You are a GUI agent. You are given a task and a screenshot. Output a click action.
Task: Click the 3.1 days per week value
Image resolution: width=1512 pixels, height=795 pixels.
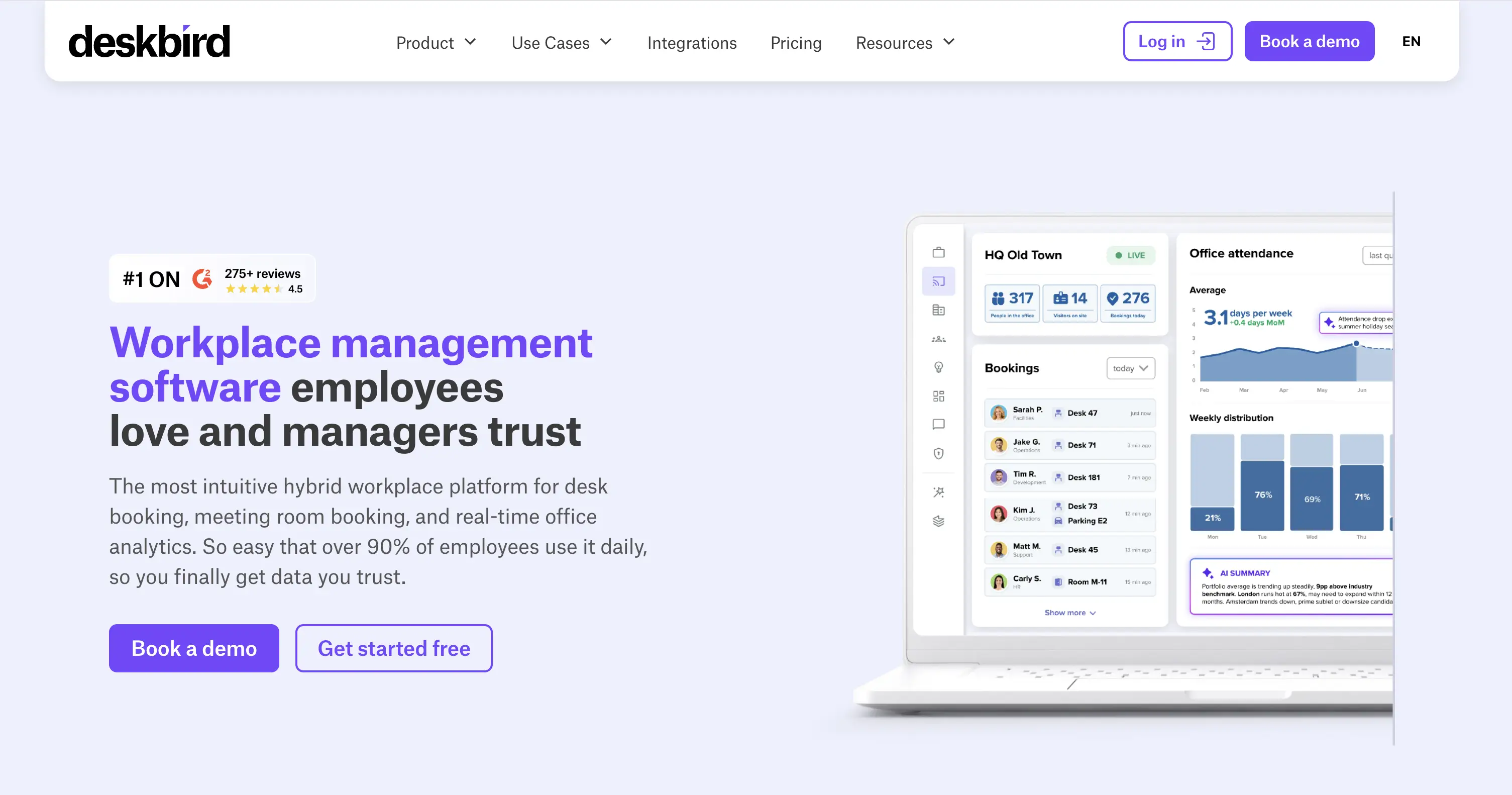click(1247, 318)
